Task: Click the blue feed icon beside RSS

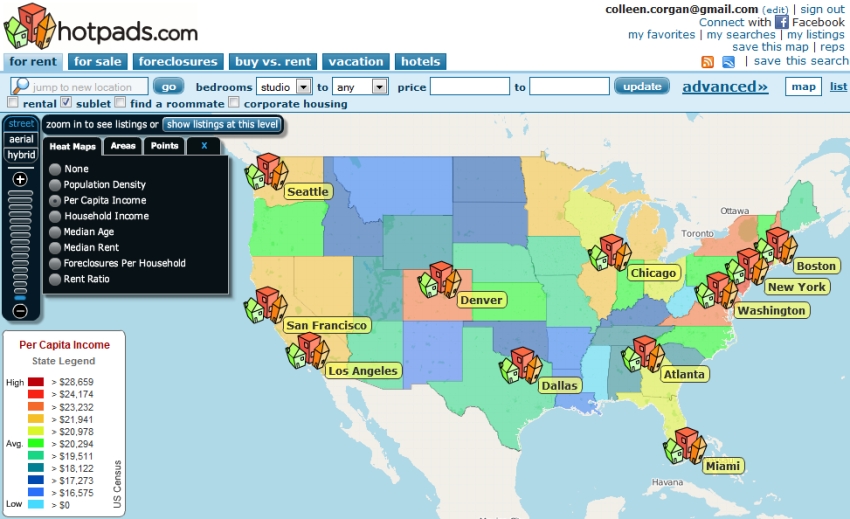Action: tap(729, 62)
